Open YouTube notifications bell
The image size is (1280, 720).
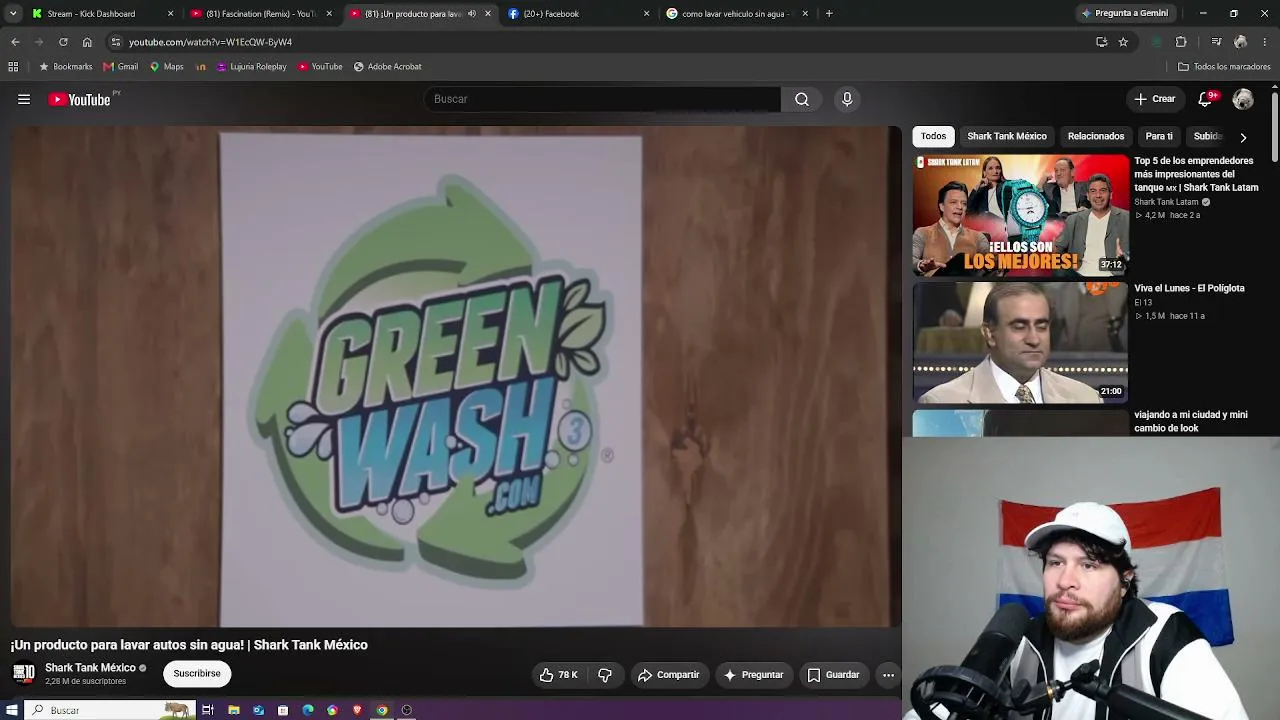coord(1205,99)
